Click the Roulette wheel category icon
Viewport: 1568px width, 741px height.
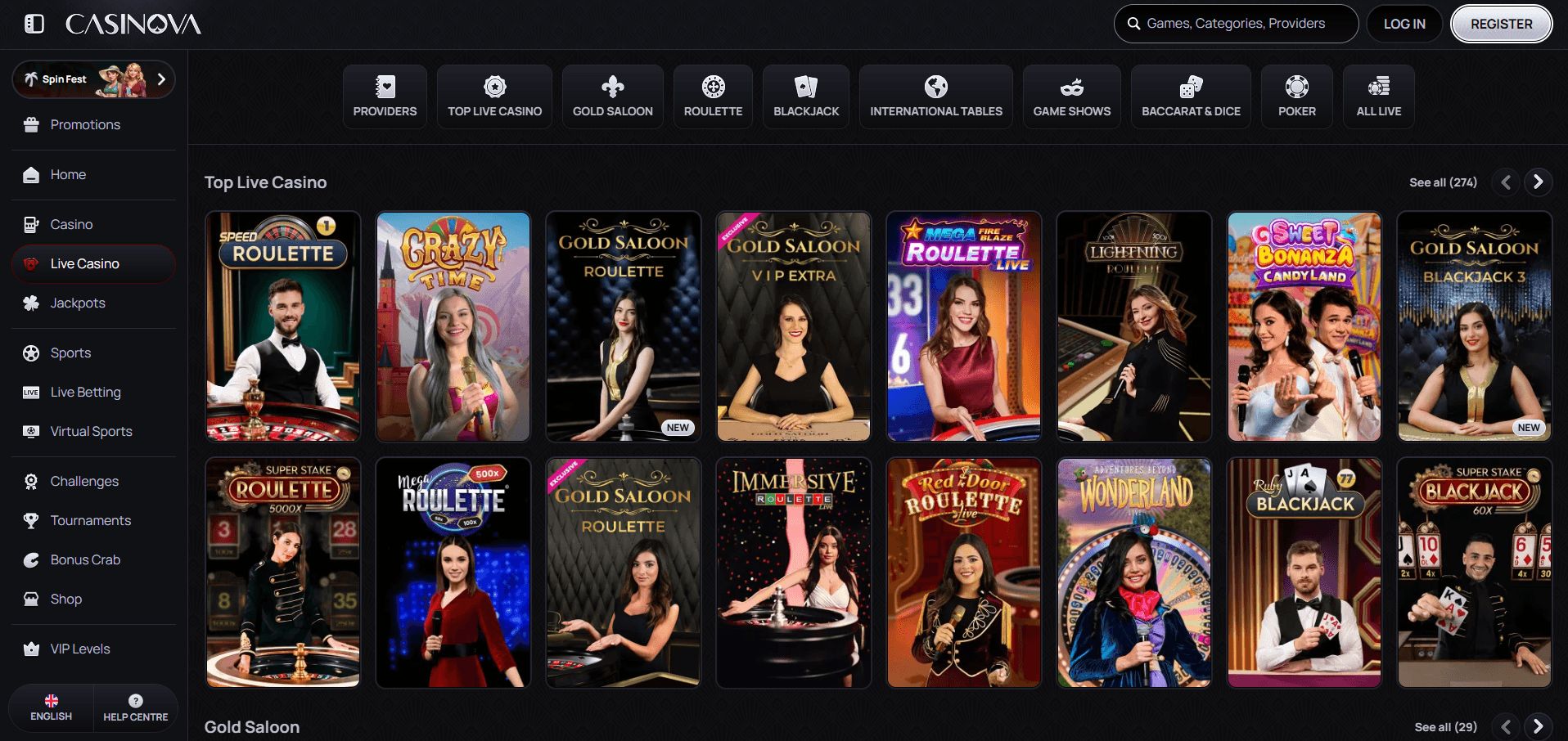[x=713, y=86]
